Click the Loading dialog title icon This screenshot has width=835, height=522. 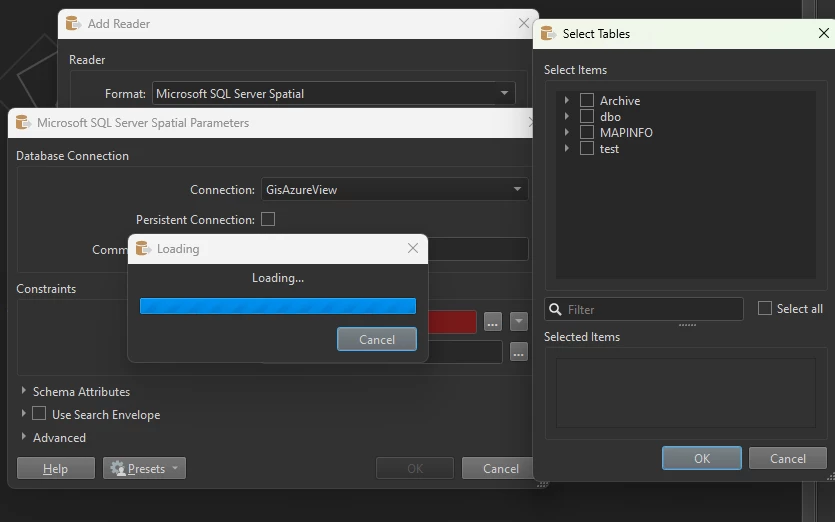(x=143, y=248)
